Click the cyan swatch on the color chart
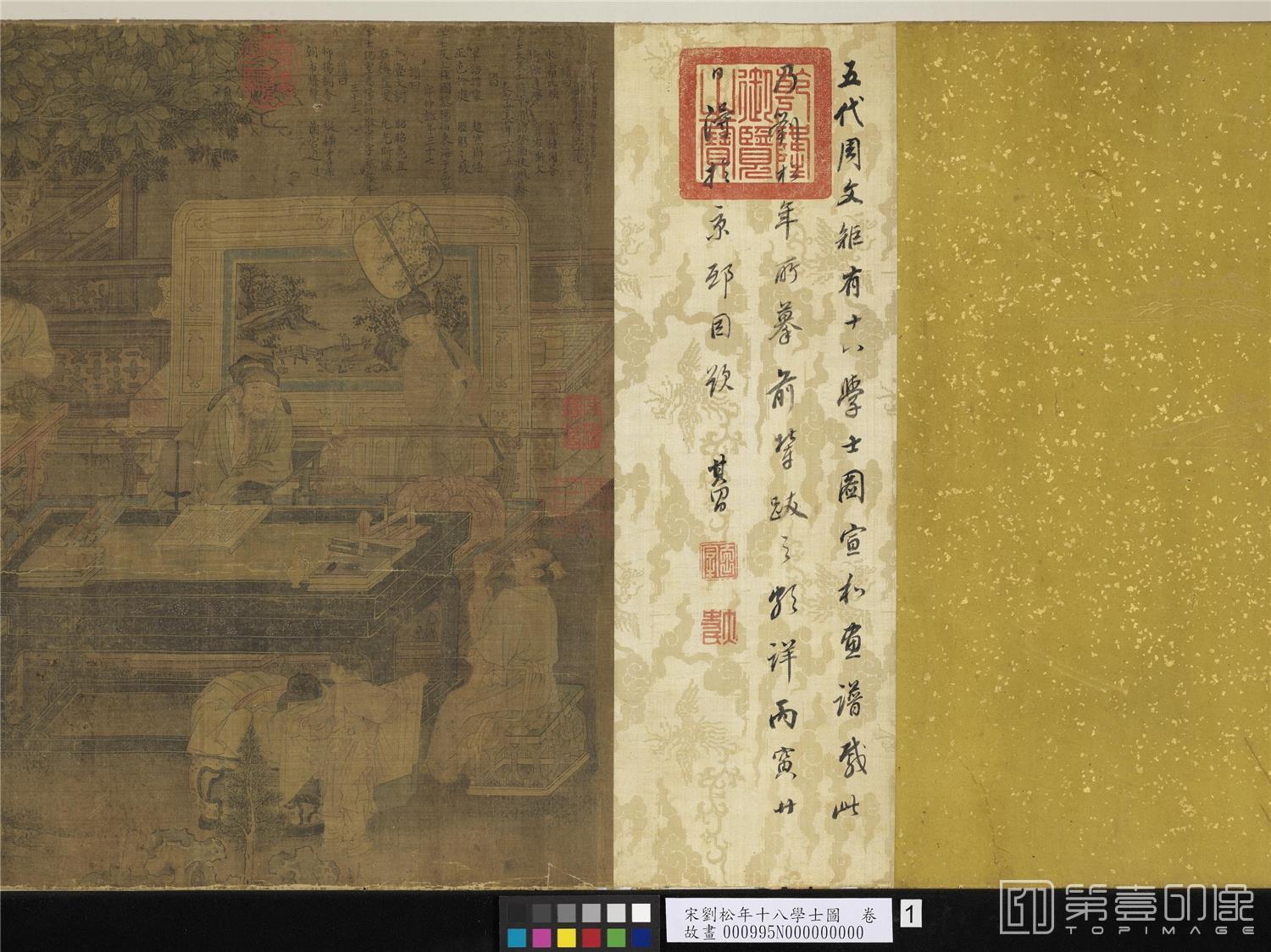Viewport: 1271px width, 952px height. [517, 938]
